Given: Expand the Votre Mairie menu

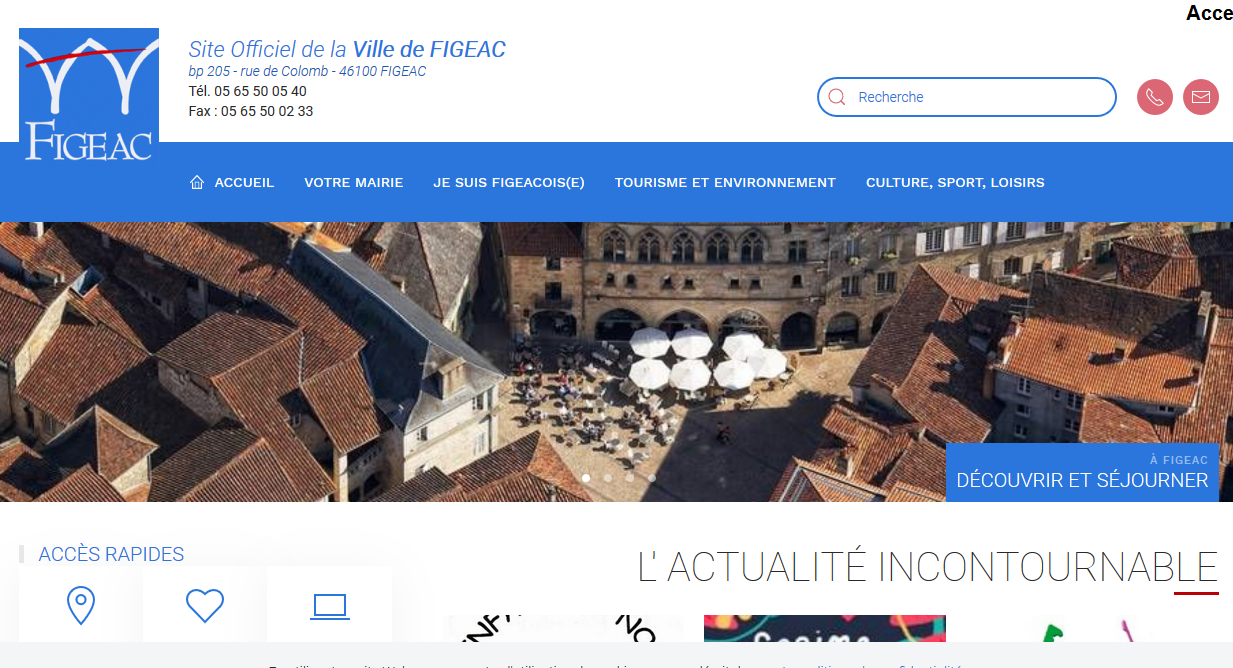Looking at the screenshot, I should click(353, 182).
